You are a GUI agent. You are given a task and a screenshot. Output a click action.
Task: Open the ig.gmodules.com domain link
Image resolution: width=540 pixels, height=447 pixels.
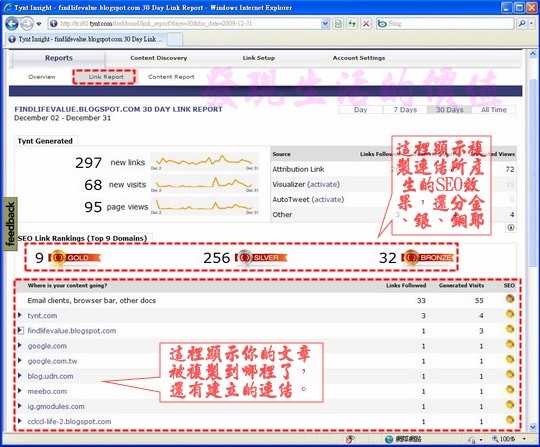pyautogui.click(x=56, y=406)
